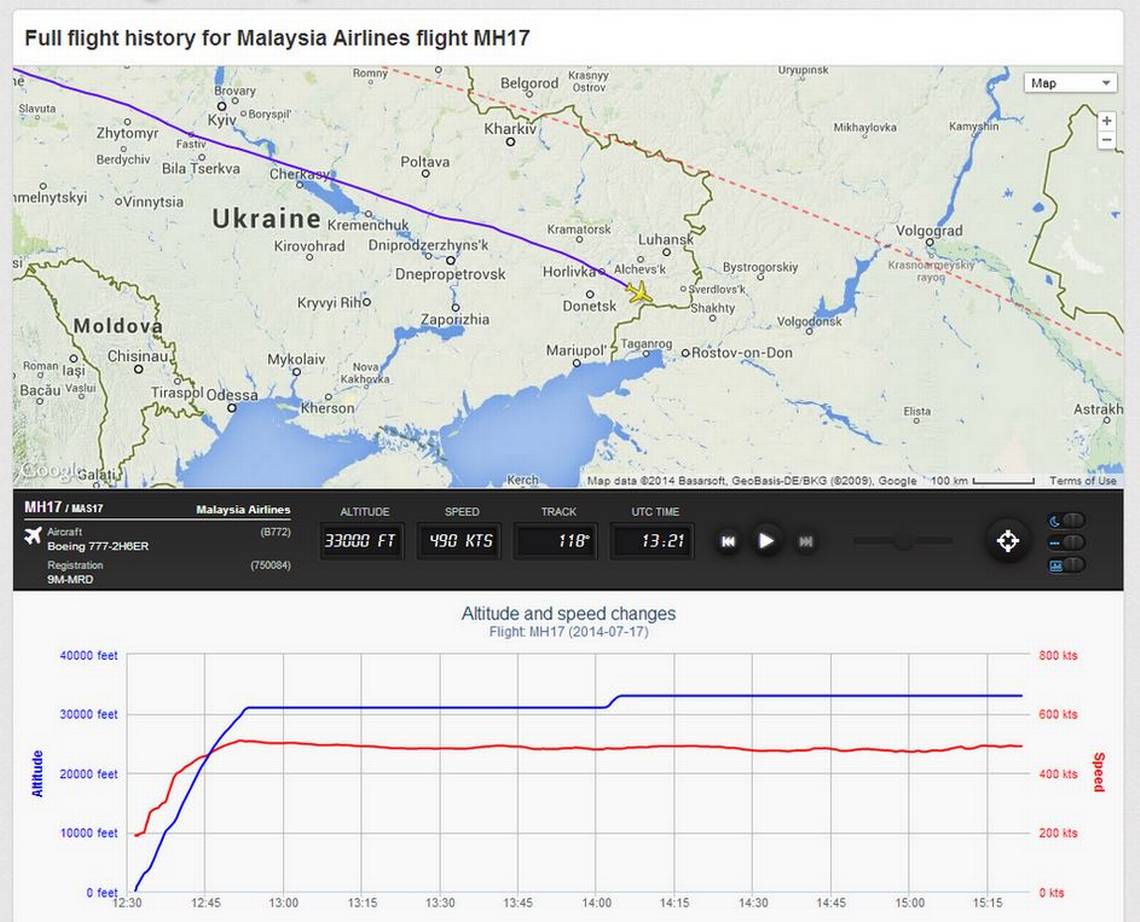Click the 12:45 time axis label

205,902
